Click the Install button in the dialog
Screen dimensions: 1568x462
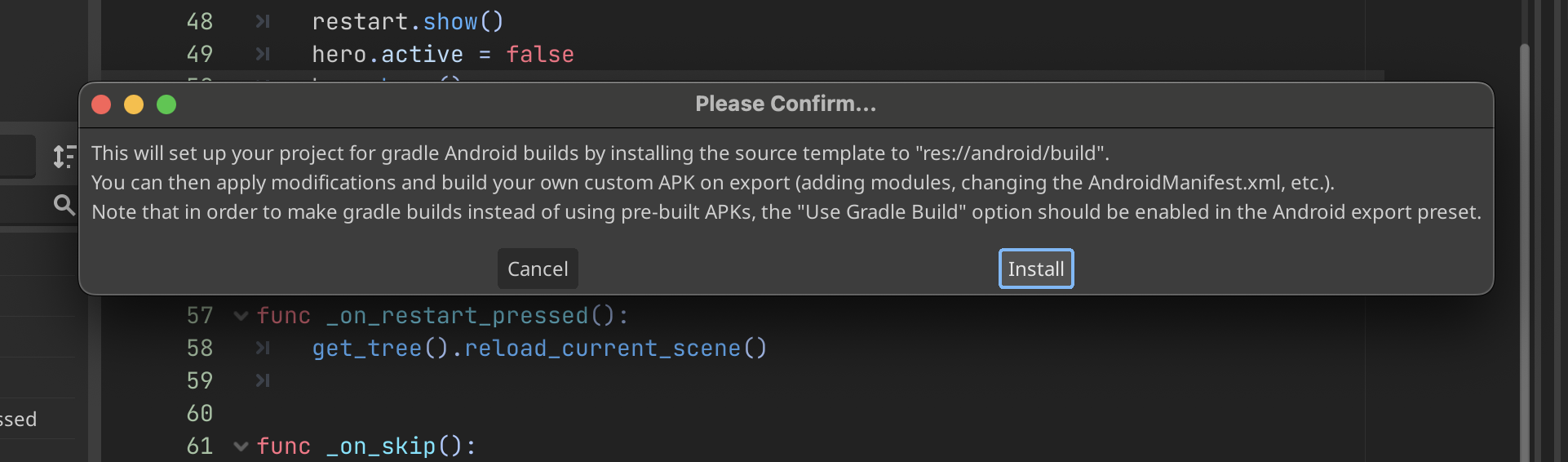click(x=1036, y=269)
